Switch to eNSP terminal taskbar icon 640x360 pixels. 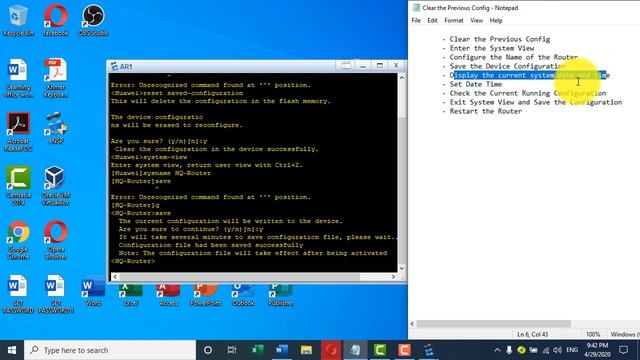(429, 350)
